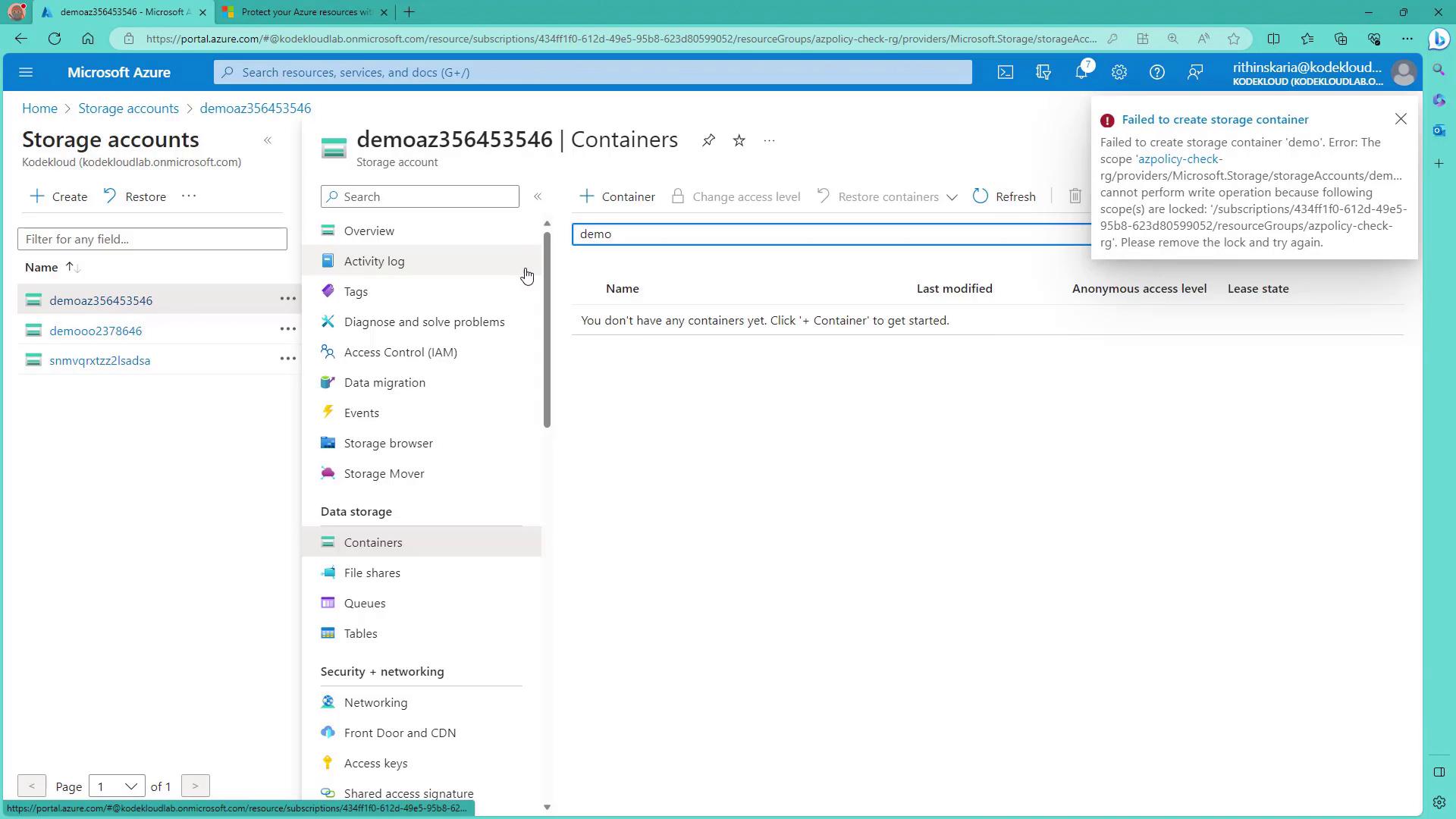This screenshot has height=819, width=1456.
Task: Click the help question mark icon
Action: point(1157,73)
